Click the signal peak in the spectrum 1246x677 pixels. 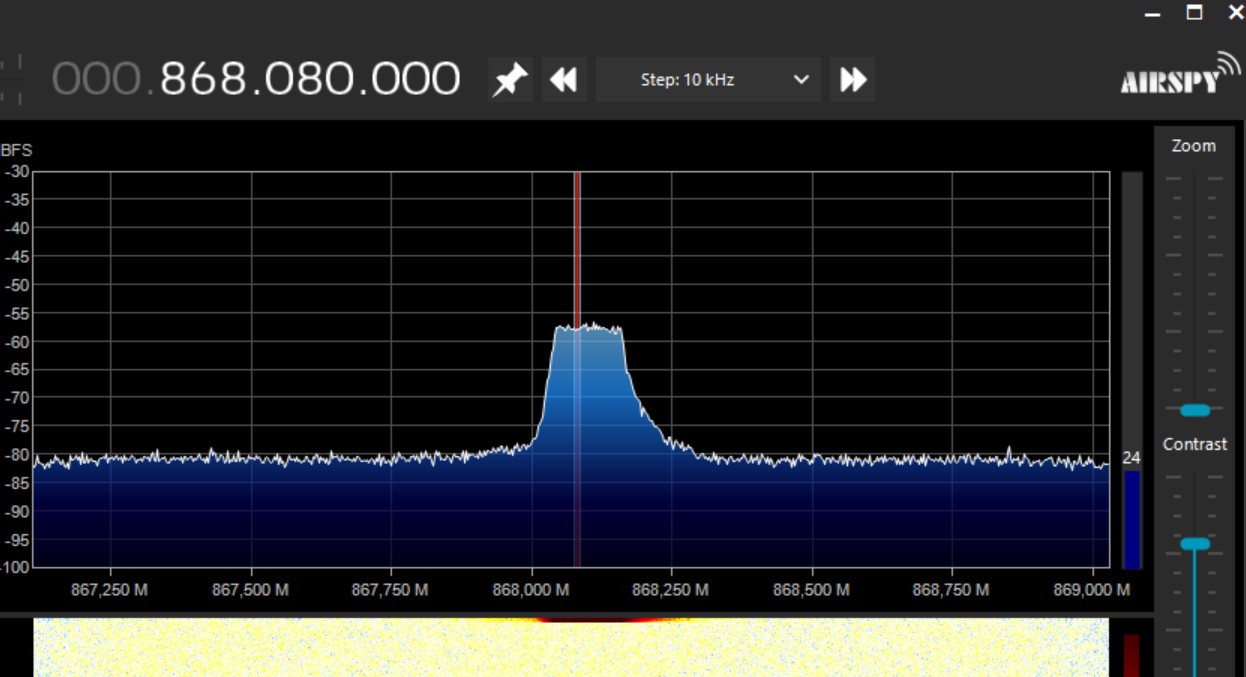point(589,327)
